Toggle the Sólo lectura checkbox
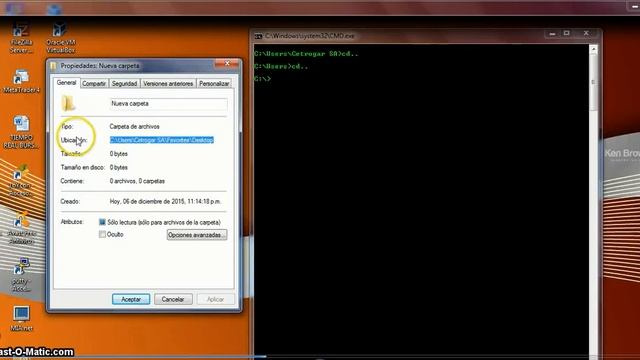Image resolution: width=640 pixels, height=360 pixels. [102, 222]
